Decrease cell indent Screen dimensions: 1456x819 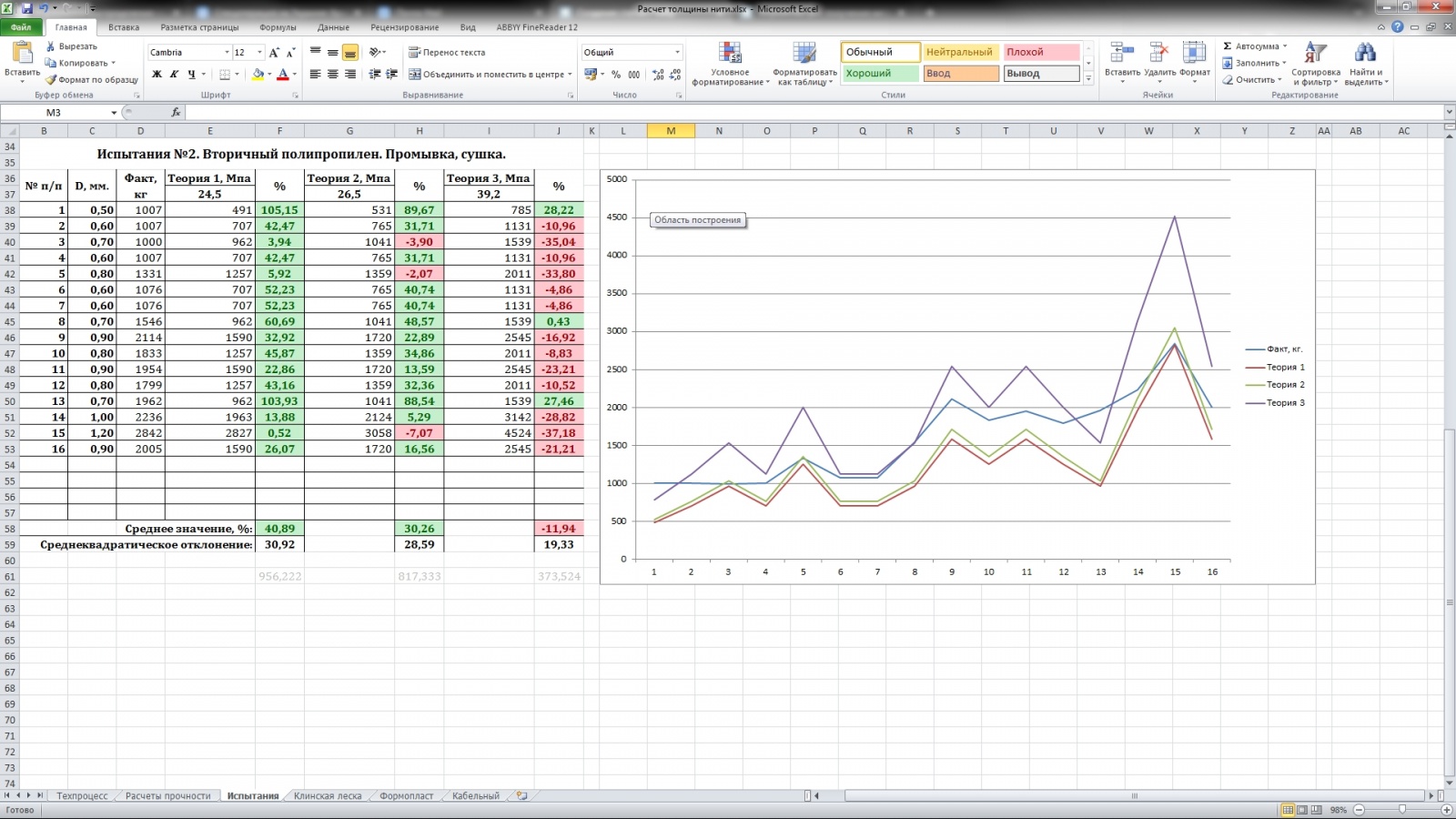pyautogui.click(x=374, y=75)
